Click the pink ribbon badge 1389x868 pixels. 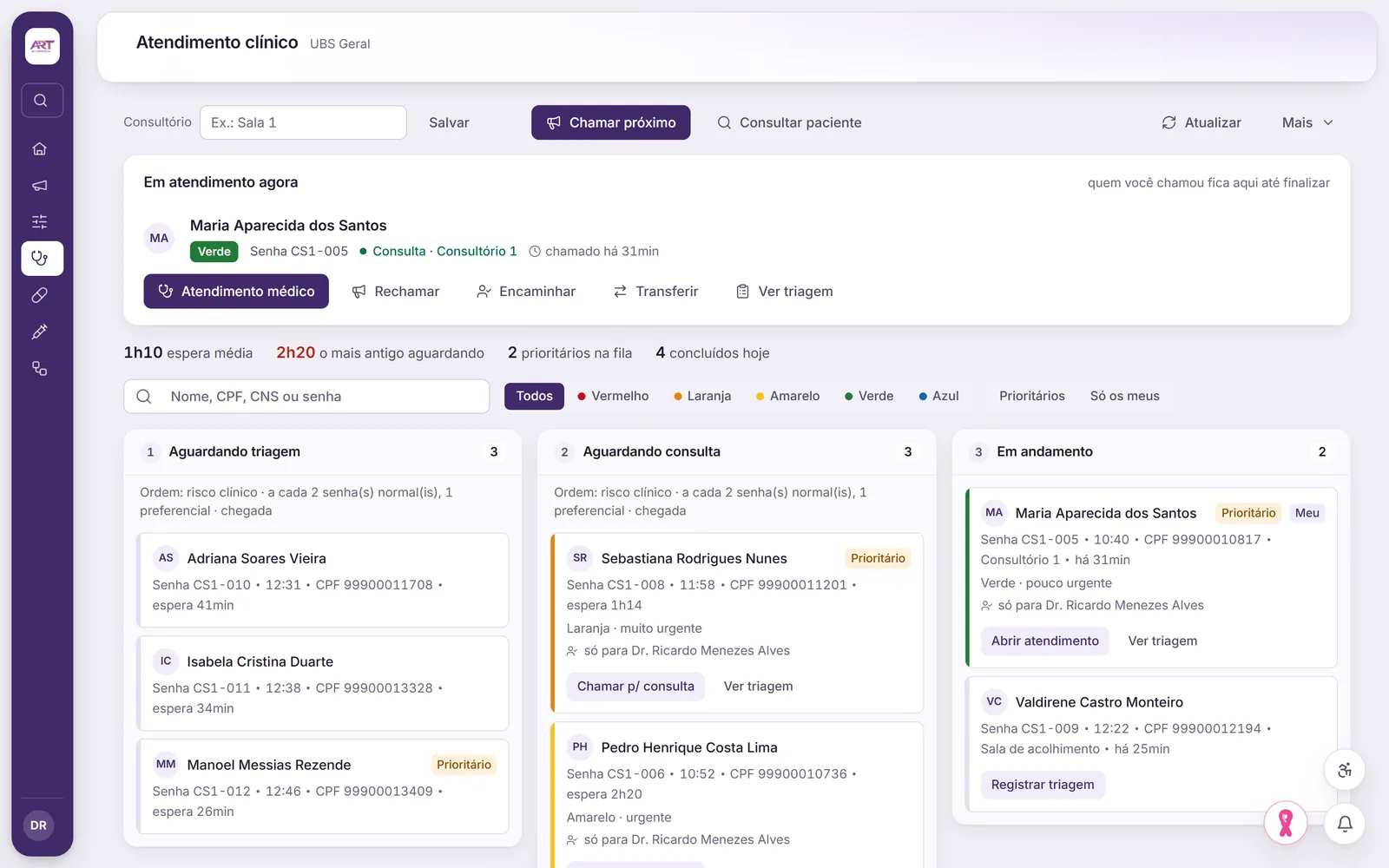(1286, 823)
